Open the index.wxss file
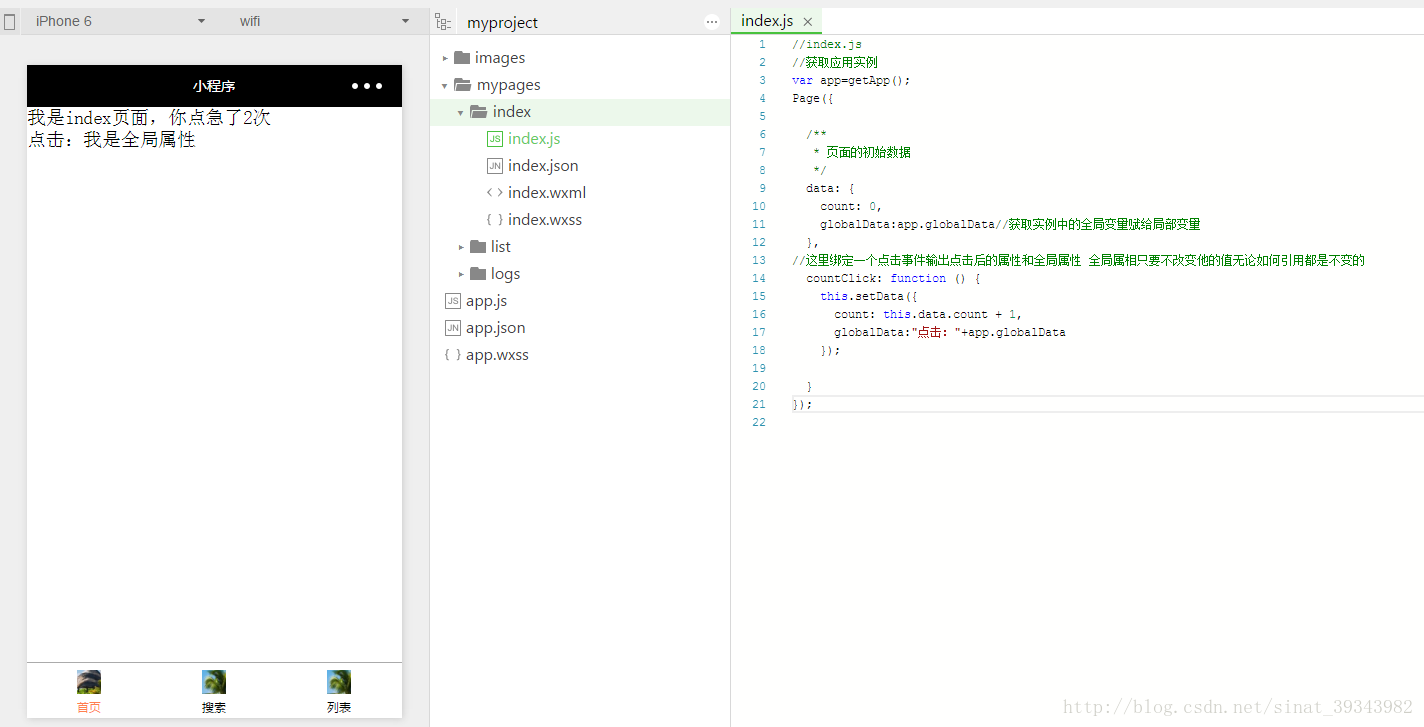The image size is (1424, 727). tap(545, 220)
